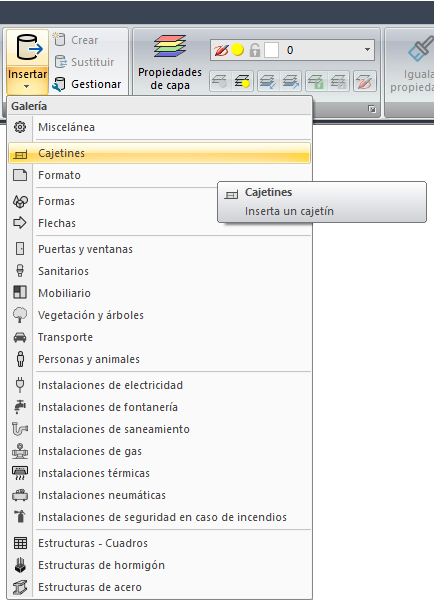Open the Gestionar library command

pyautogui.click(x=87, y=84)
